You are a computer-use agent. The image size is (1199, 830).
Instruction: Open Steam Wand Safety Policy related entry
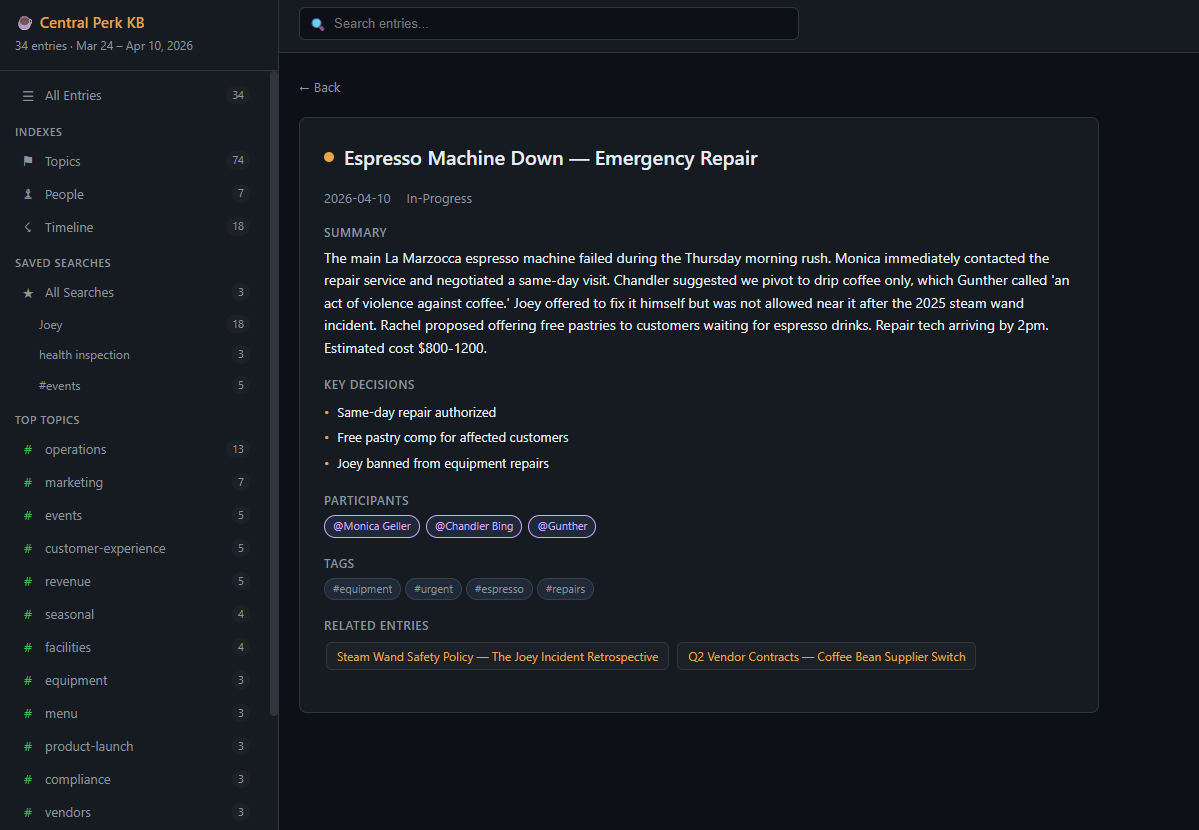(497, 657)
